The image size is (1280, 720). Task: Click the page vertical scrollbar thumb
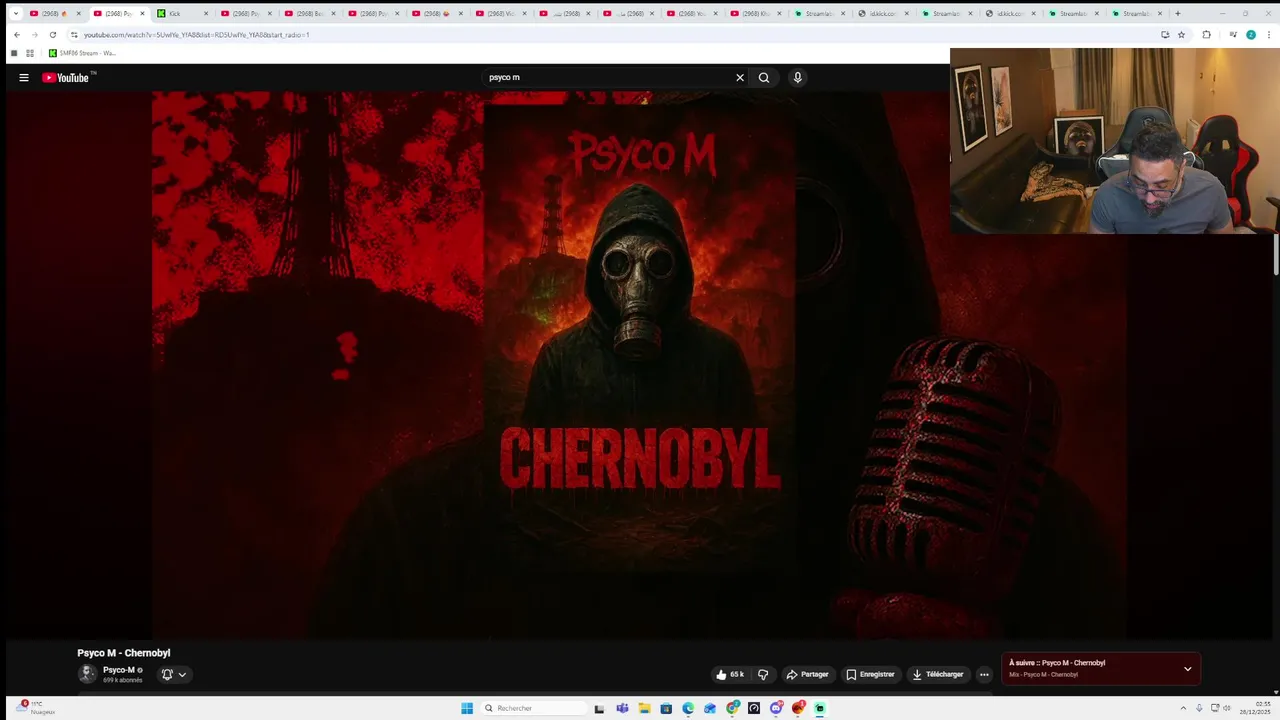pos(1276,253)
